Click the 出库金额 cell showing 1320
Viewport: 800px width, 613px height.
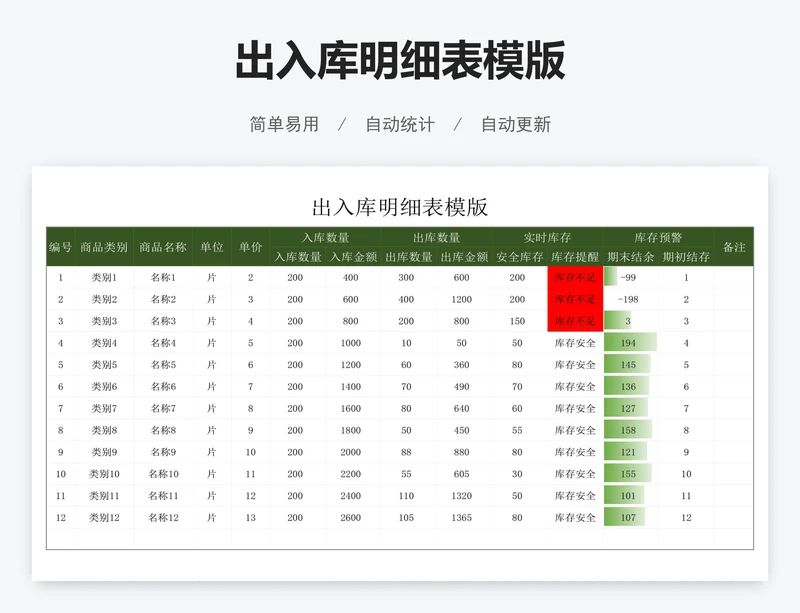[x=462, y=496]
